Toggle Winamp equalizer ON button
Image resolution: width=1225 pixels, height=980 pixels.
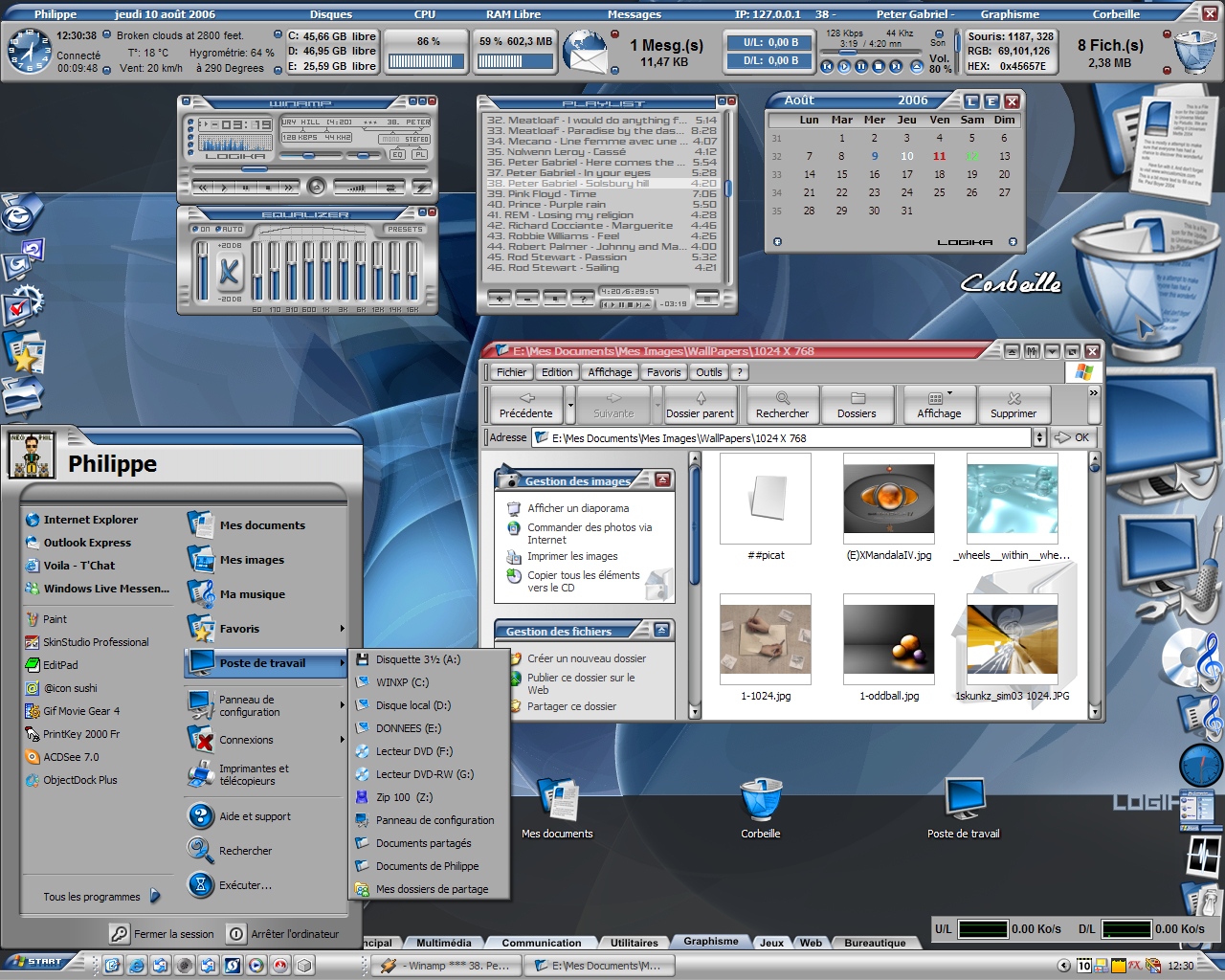[x=201, y=229]
